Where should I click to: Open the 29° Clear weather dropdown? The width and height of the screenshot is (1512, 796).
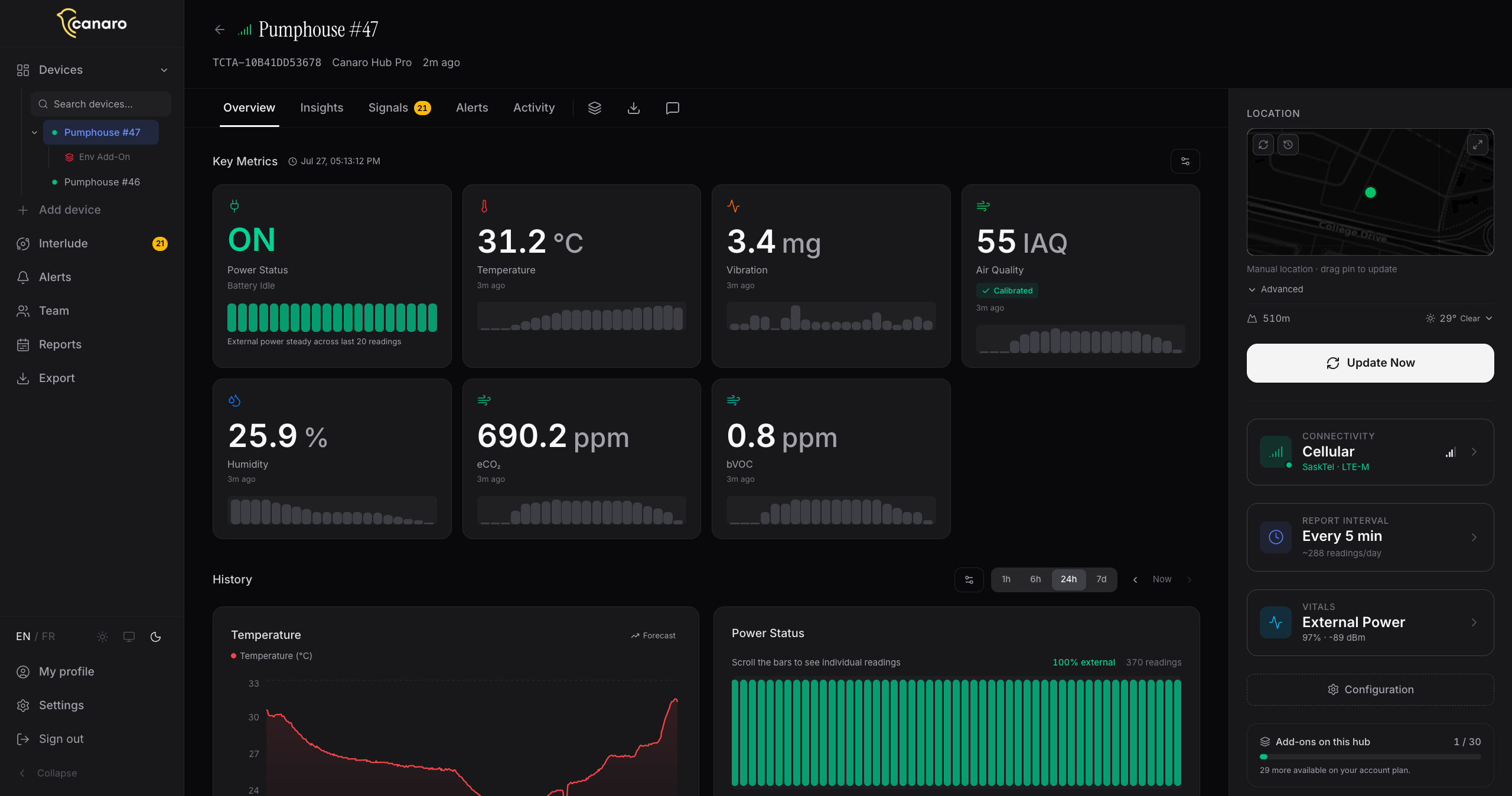pyautogui.click(x=1459, y=318)
